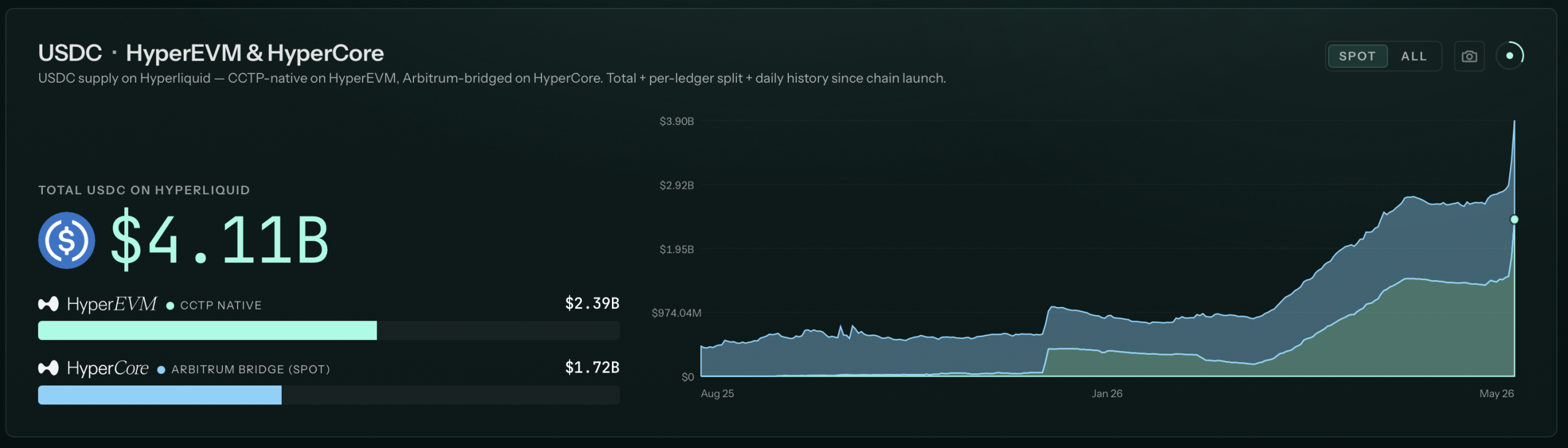Click the HyperEVM ledger name

[112, 304]
